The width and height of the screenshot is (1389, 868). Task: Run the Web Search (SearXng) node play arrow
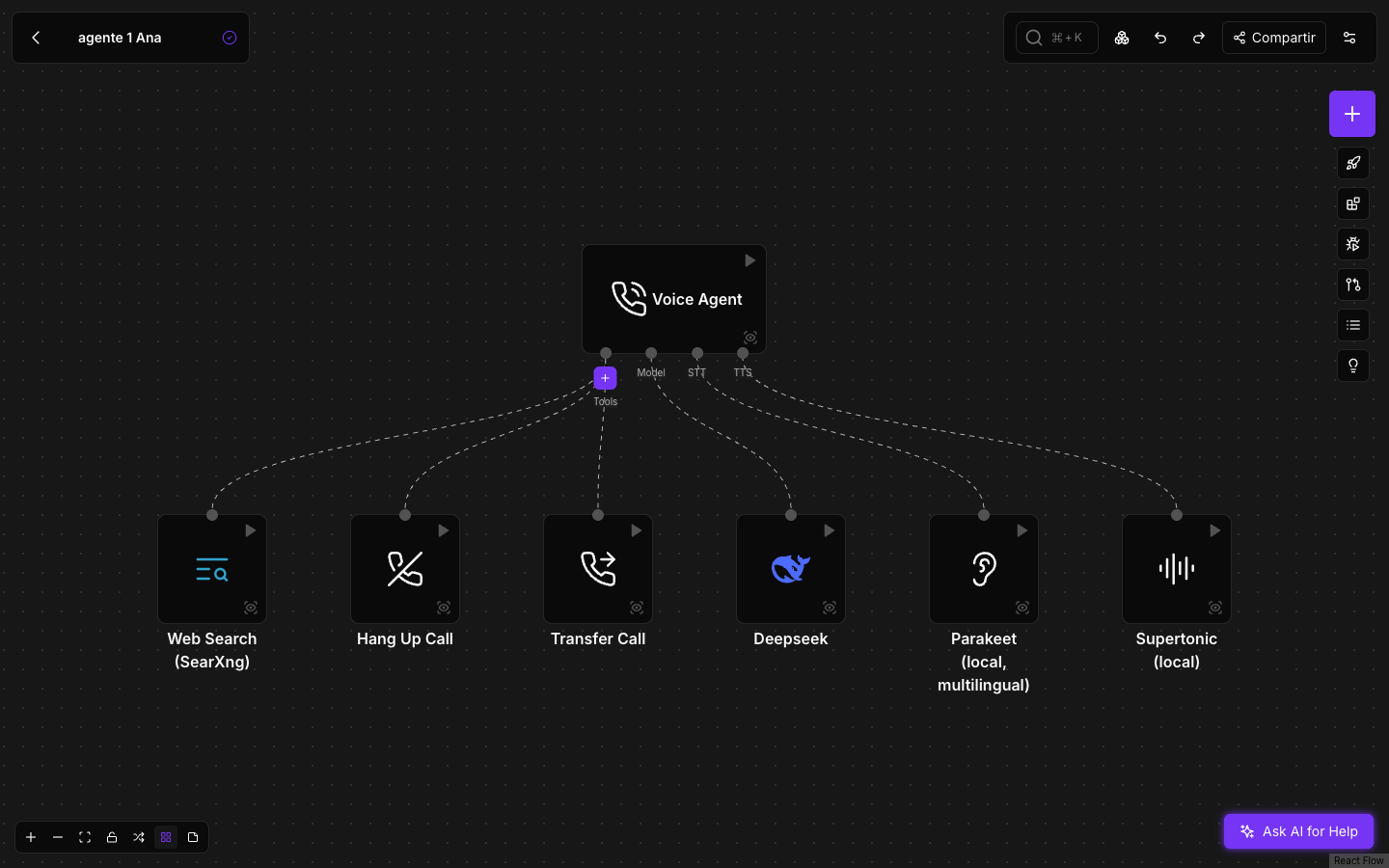click(250, 530)
